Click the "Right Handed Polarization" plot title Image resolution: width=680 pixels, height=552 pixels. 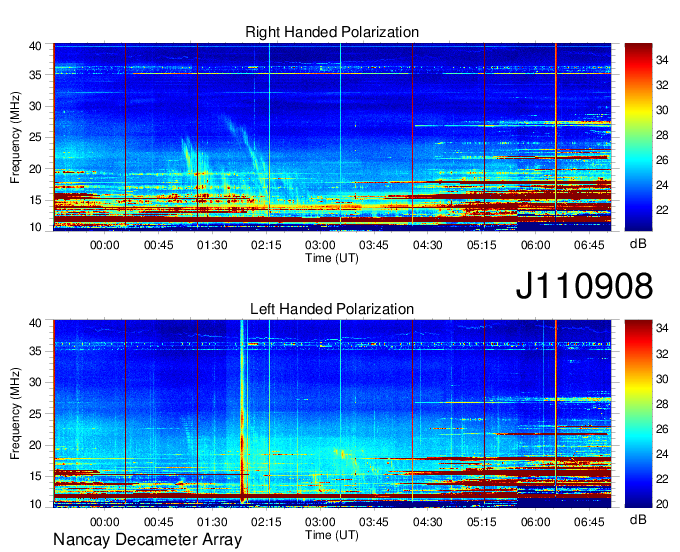pyautogui.click(x=332, y=32)
